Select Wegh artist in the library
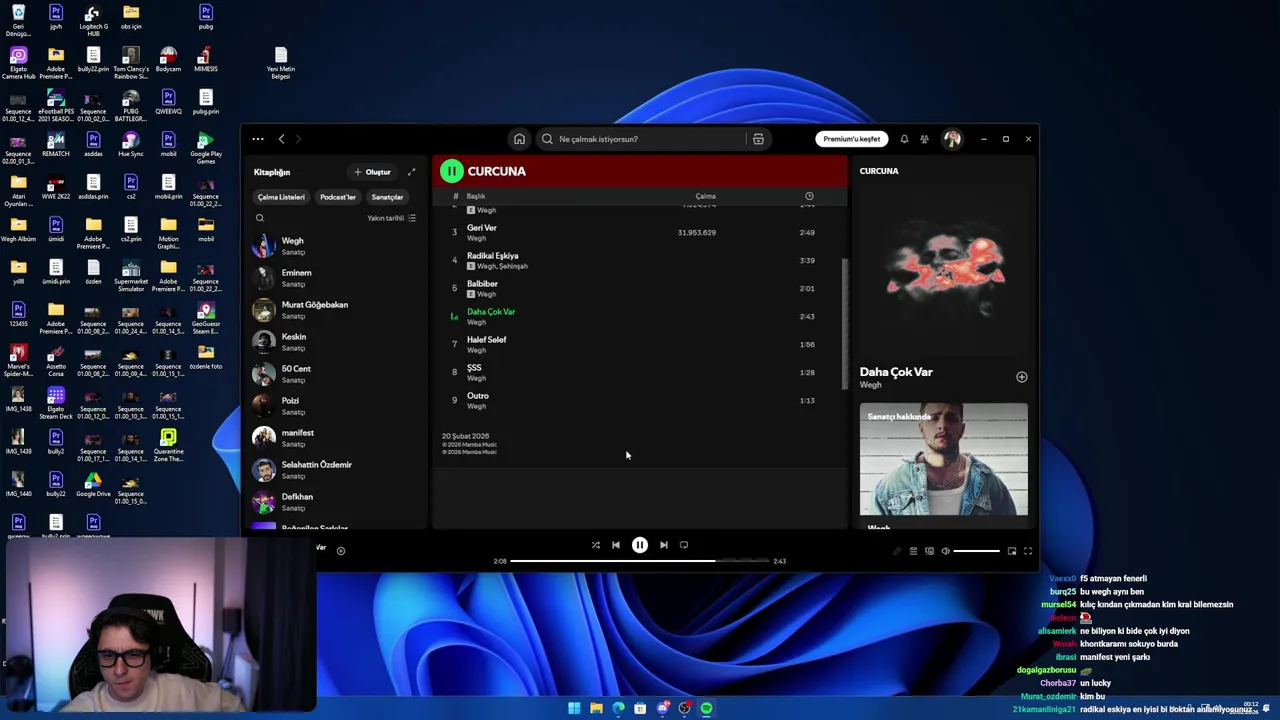Image resolution: width=1280 pixels, height=720 pixels. pyautogui.click(x=338, y=246)
